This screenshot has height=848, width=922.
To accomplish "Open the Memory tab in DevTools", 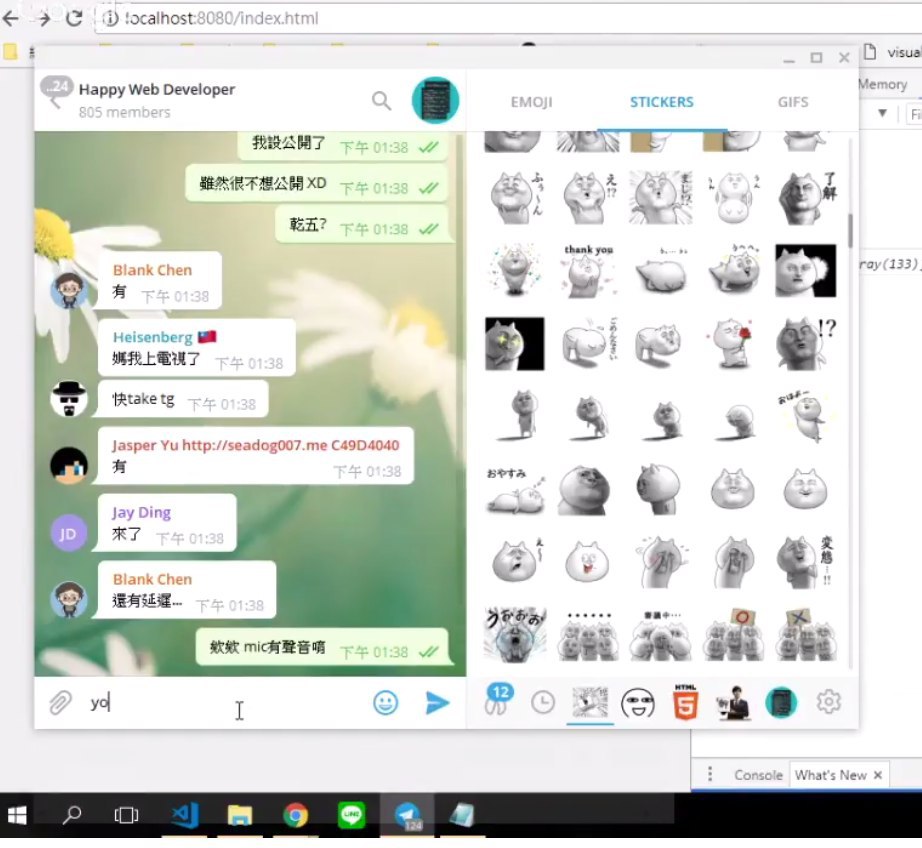I will pos(882,85).
